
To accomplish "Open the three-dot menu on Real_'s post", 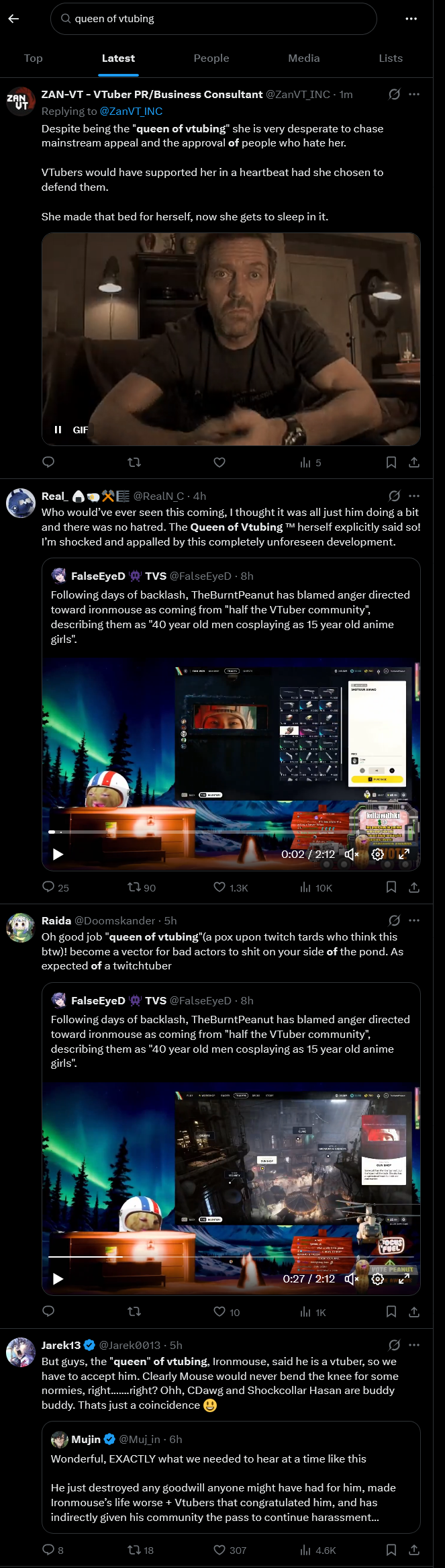I will tap(414, 496).
